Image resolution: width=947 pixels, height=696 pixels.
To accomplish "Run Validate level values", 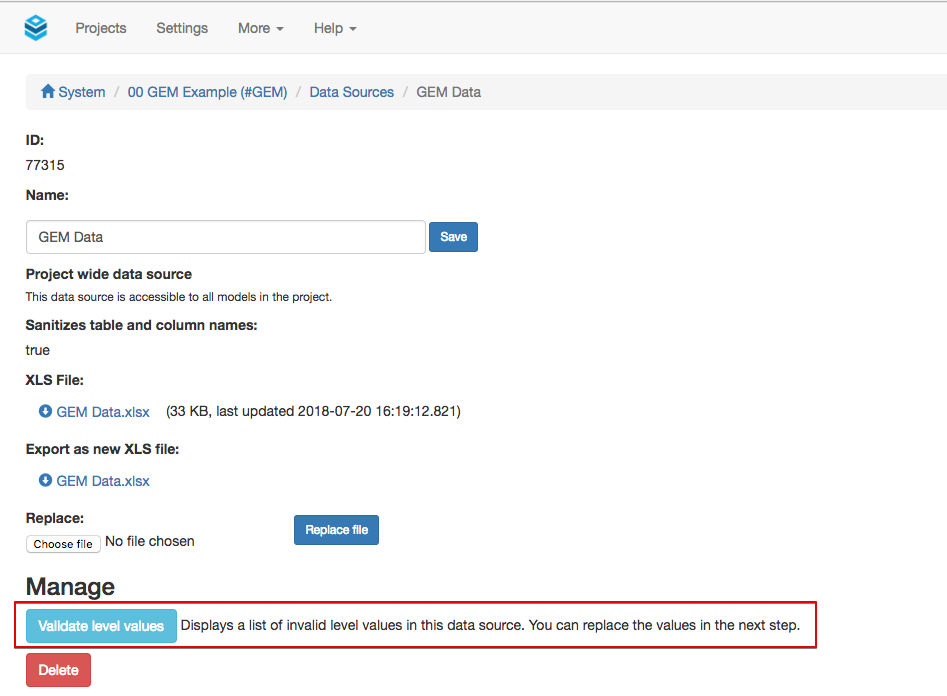I will (x=101, y=626).
